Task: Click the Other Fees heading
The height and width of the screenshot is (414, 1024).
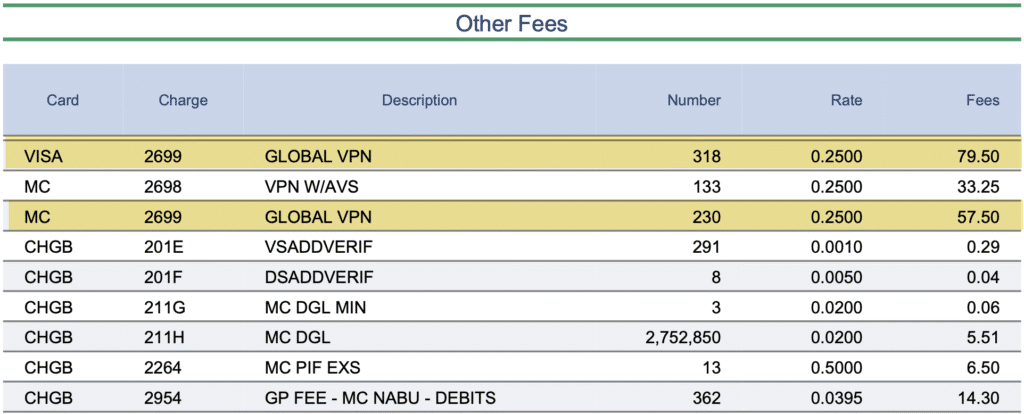Action: coord(511,22)
